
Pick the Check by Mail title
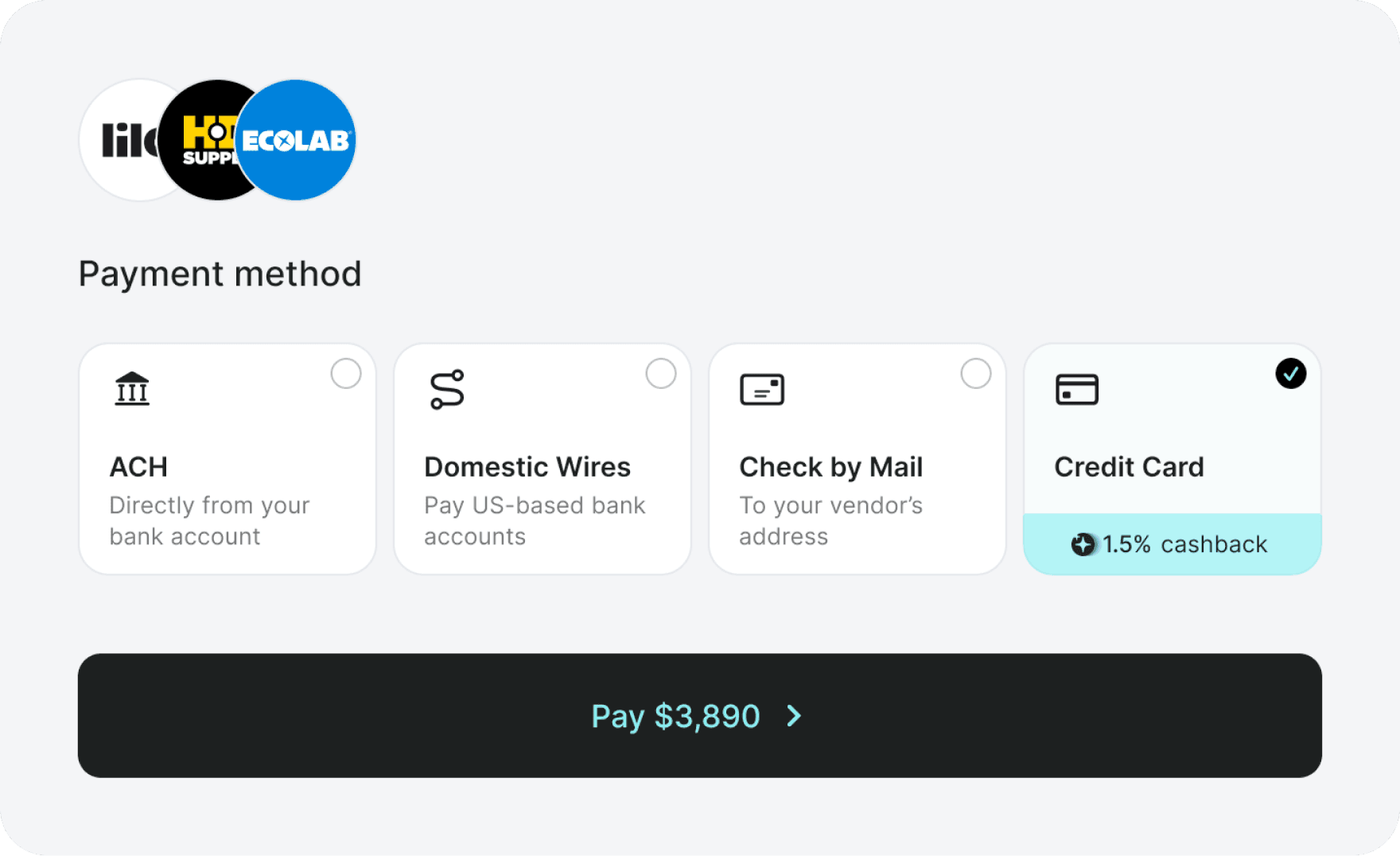[830, 467]
